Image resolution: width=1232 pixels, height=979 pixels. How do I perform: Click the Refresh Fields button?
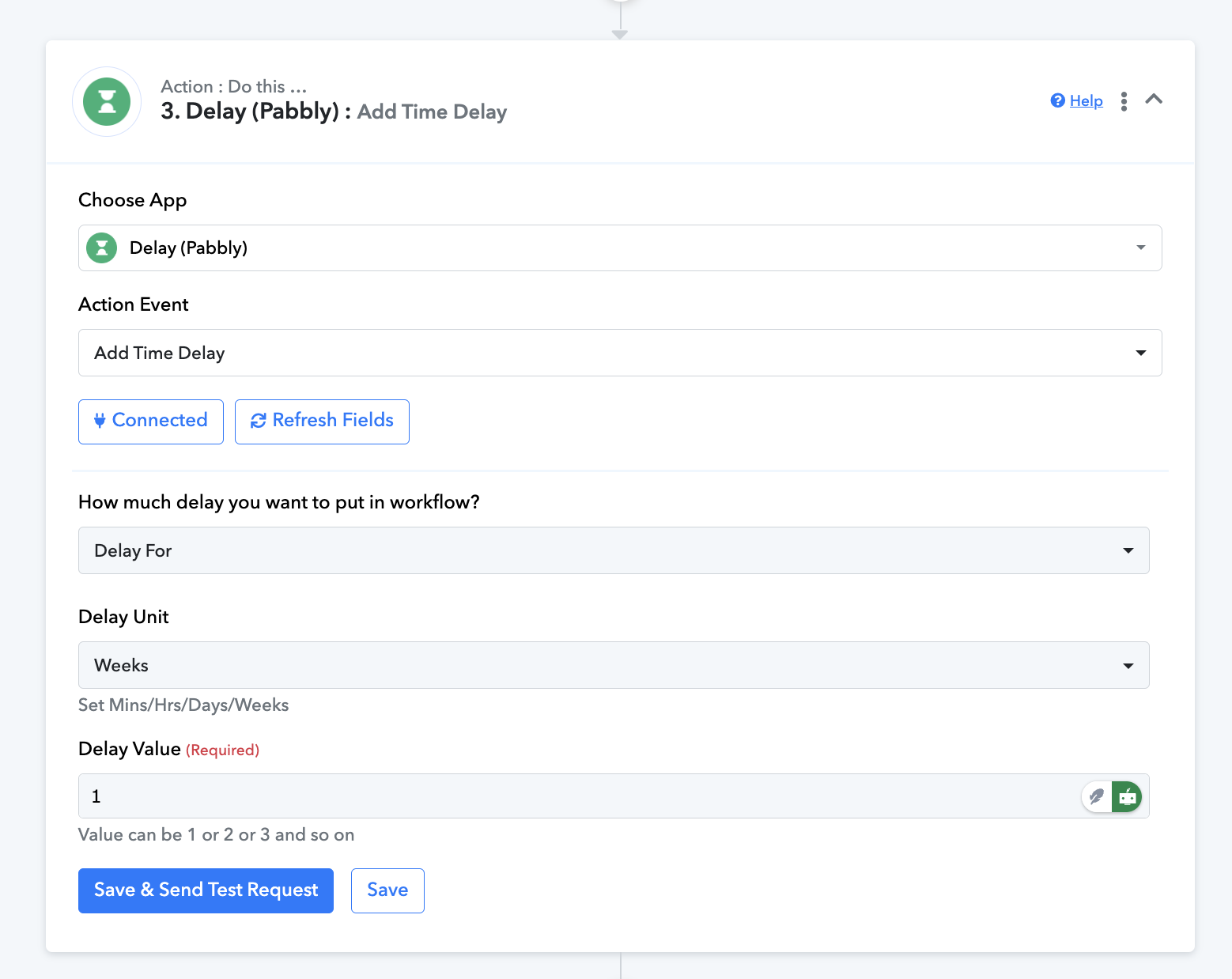pyautogui.click(x=322, y=421)
